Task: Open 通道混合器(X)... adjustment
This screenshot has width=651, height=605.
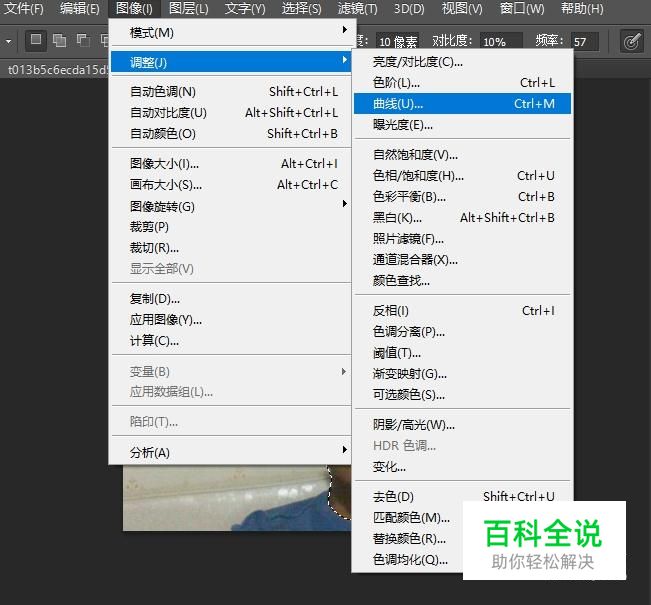Action: (x=462, y=260)
